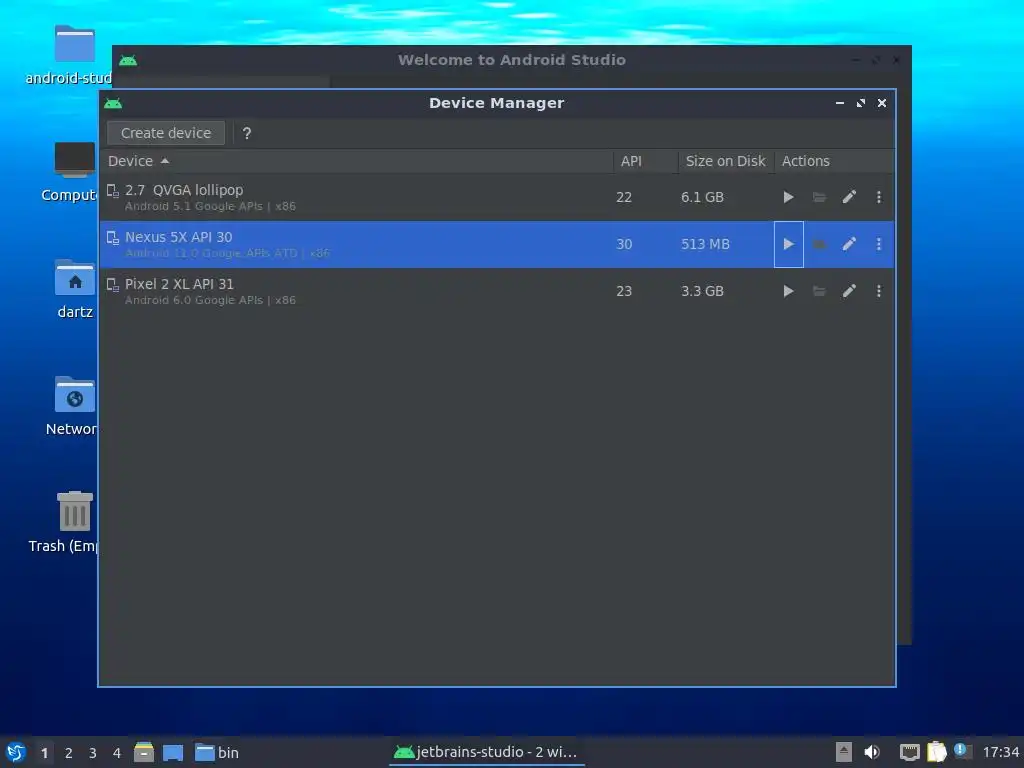Click the 6.1 GB size value
Viewport: 1024px width, 768px height.
click(702, 197)
